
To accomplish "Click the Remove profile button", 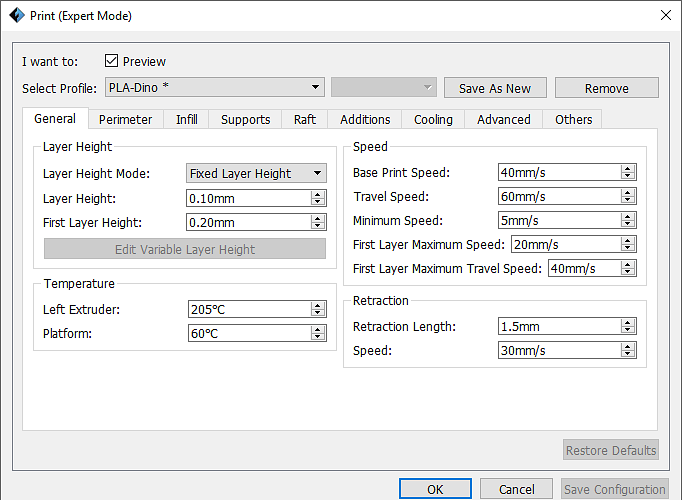I will 607,88.
